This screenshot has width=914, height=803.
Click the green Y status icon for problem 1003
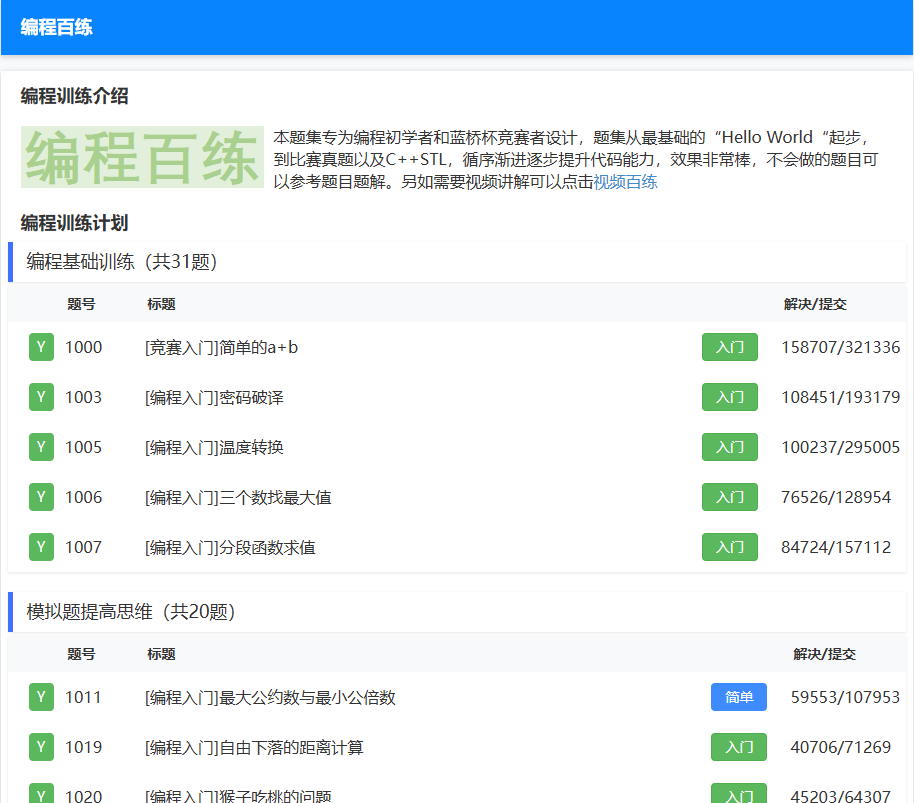[41, 397]
